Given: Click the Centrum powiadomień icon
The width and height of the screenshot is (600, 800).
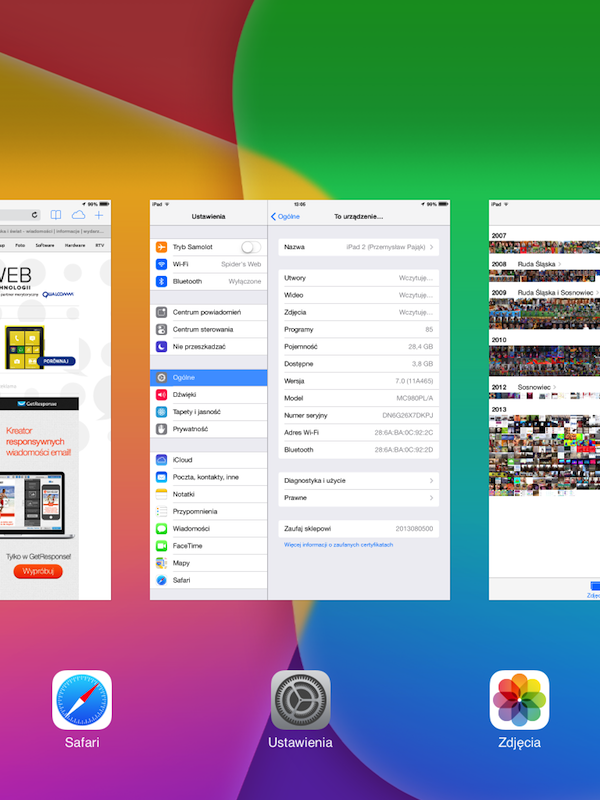Looking at the screenshot, I should point(161,312).
